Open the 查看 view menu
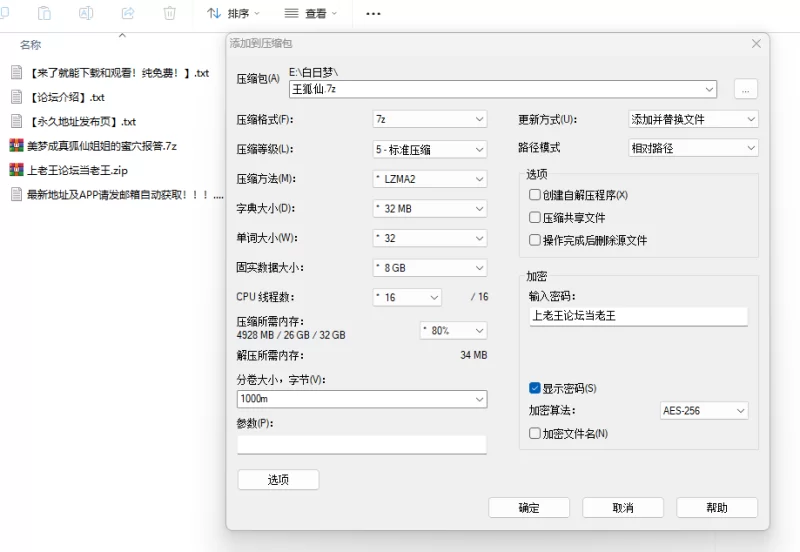The width and height of the screenshot is (800, 552). (x=311, y=13)
